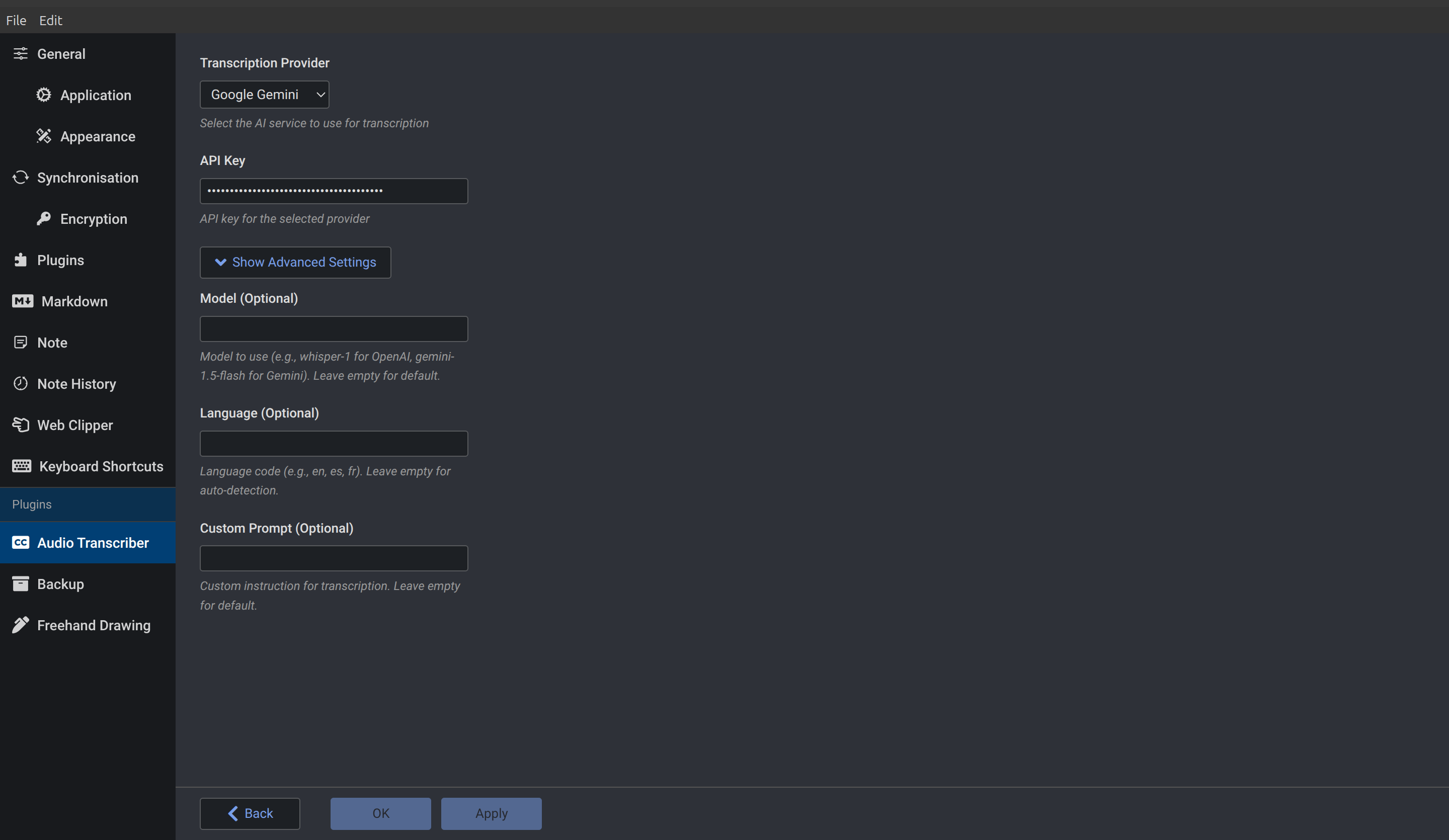This screenshot has height=840, width=1449.
Task: Select the Audio Transcriber CC icon
Action: (21, 542)
